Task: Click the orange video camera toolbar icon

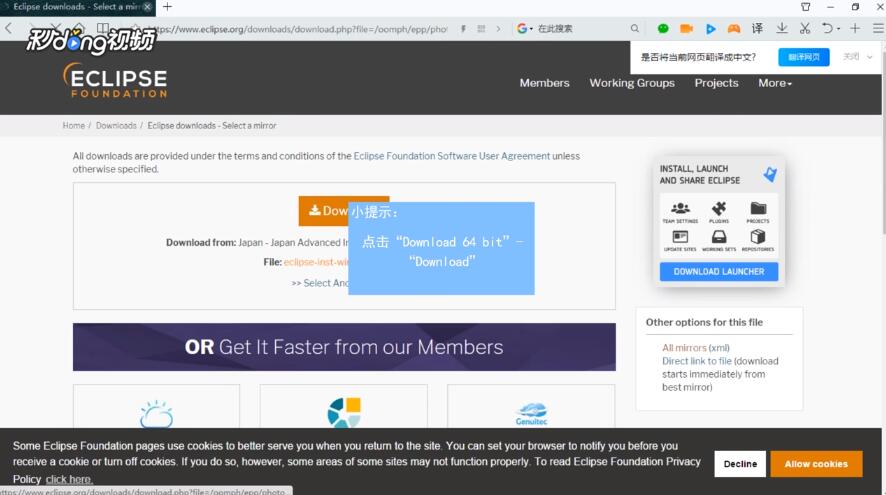Action: click(x=686, y=28)
